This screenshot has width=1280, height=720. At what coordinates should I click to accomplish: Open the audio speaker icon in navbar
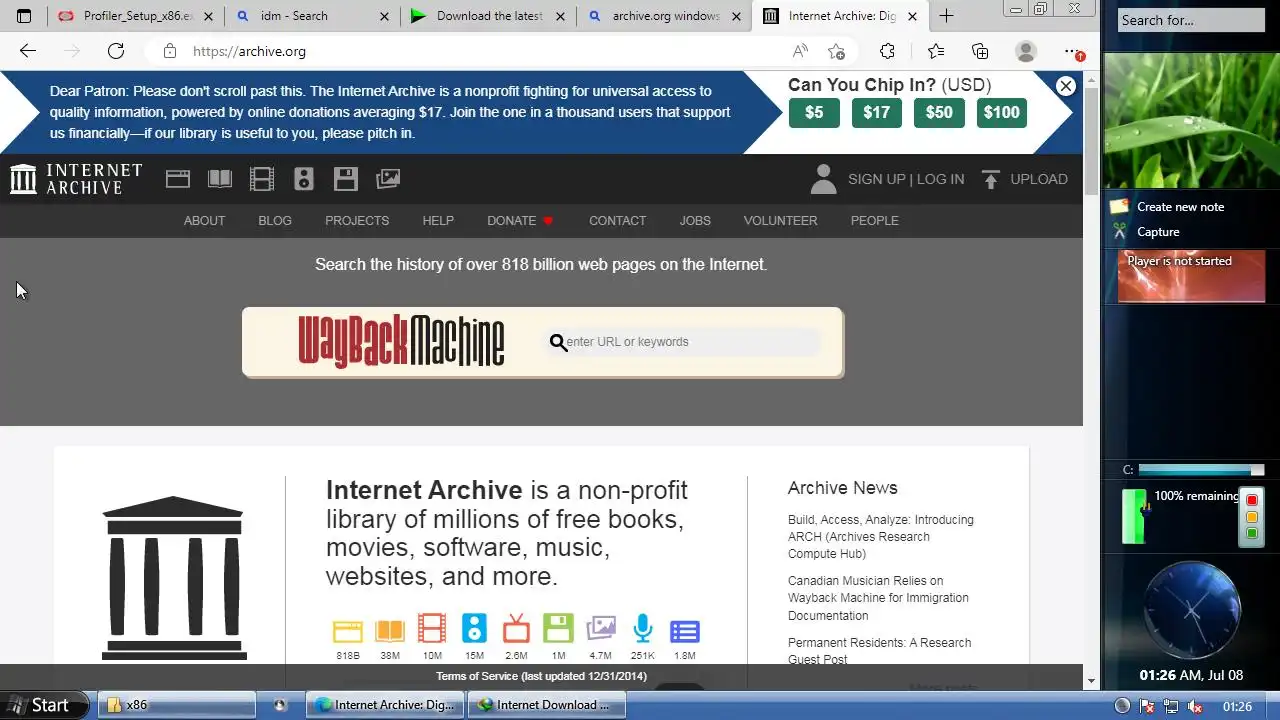point(304,179)
